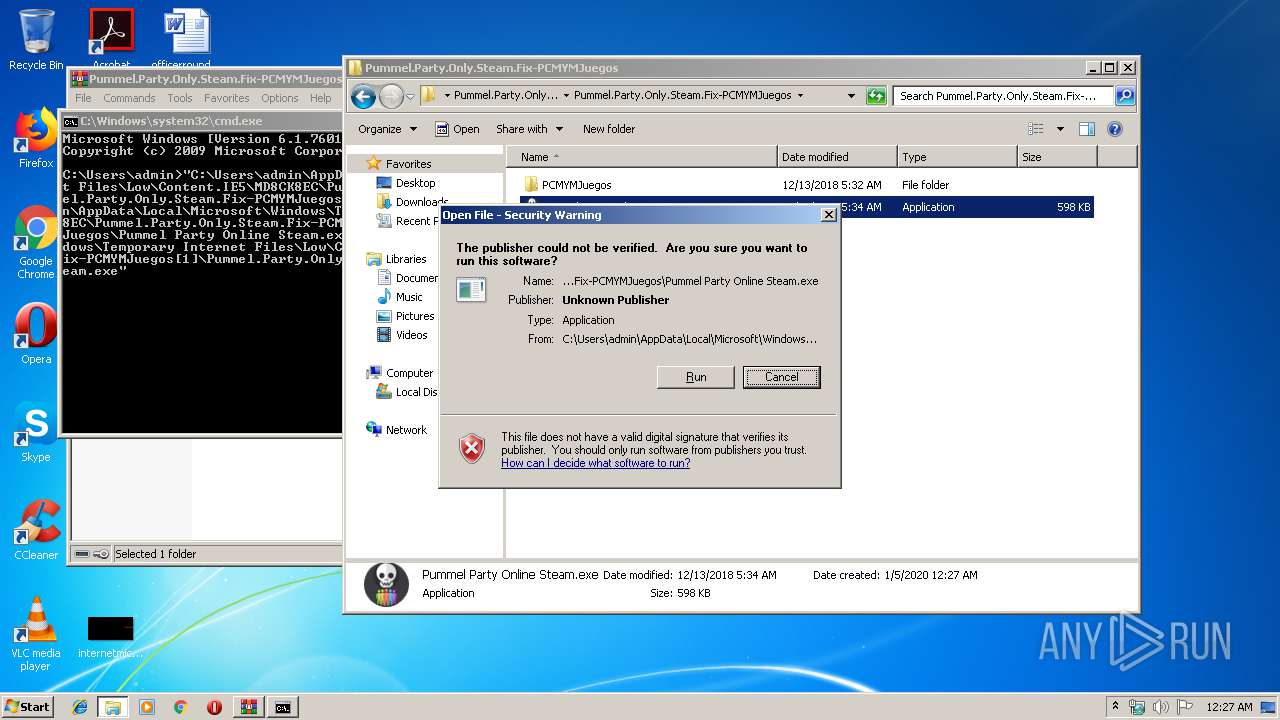This screenshot has height=720, width=1280.
Task: Click the Explorer Forward navigation arrow
Action: click(x=391, y=96)
